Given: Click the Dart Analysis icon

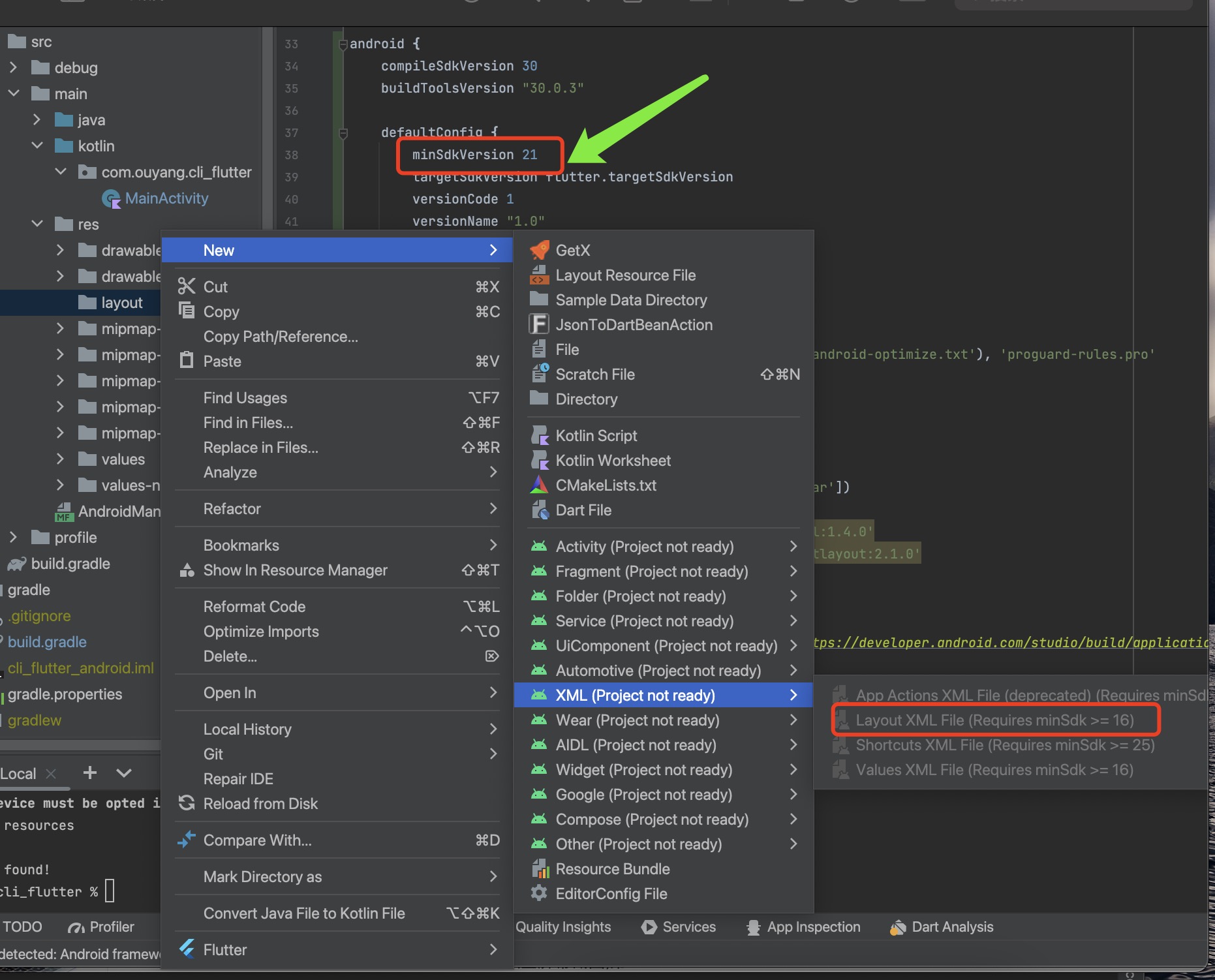Looking at the screenshot, I should (x=899, y=927).
